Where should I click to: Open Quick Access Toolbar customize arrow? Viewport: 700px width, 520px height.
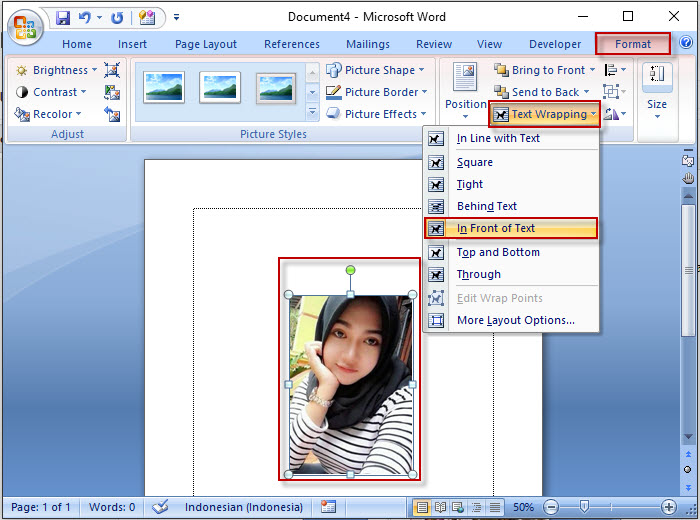click(176, 17)
